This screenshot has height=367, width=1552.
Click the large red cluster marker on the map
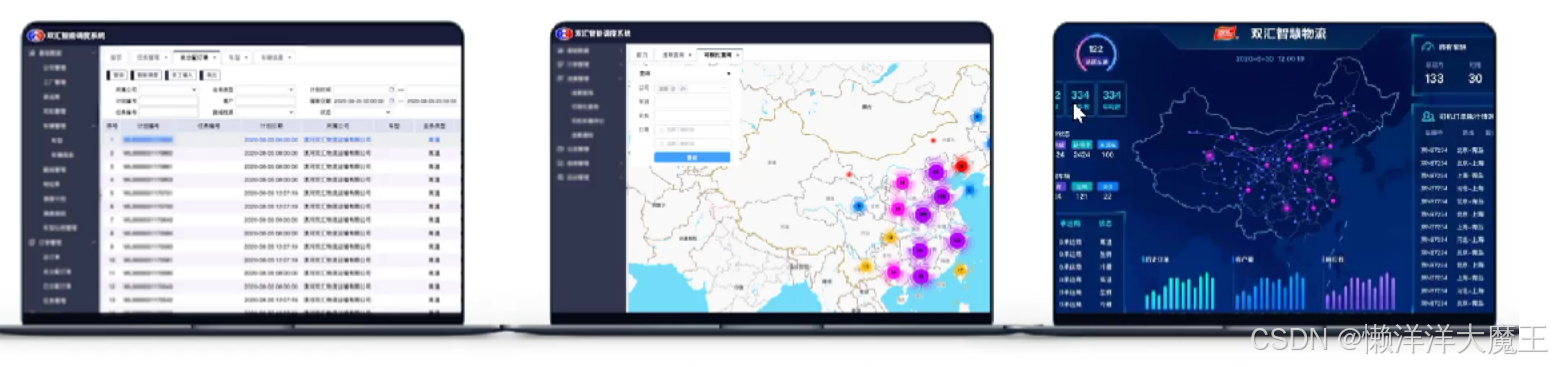click(962, 166)
